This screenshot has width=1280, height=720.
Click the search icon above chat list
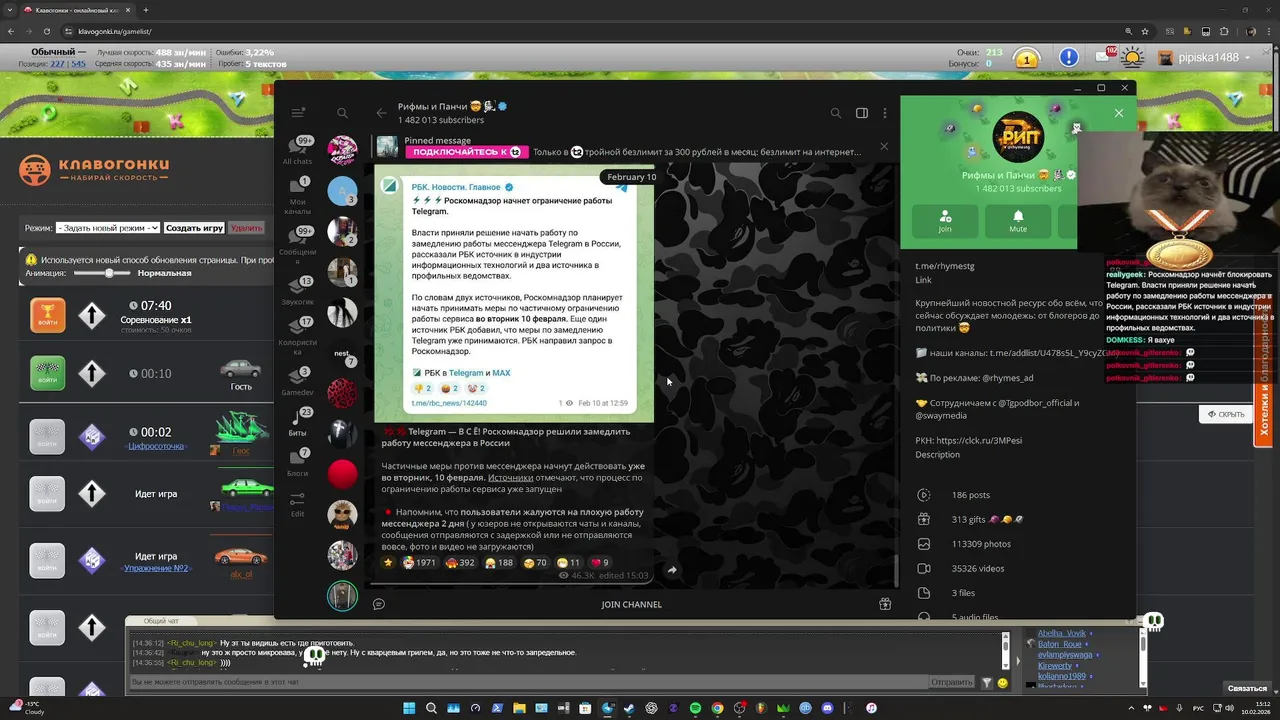pos(342,113)
